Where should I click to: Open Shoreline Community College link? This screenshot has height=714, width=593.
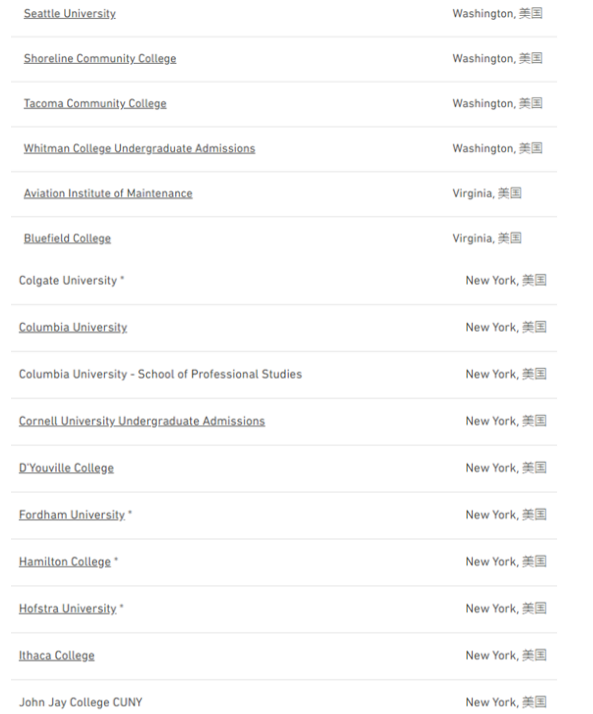click(x=100, y=59)
